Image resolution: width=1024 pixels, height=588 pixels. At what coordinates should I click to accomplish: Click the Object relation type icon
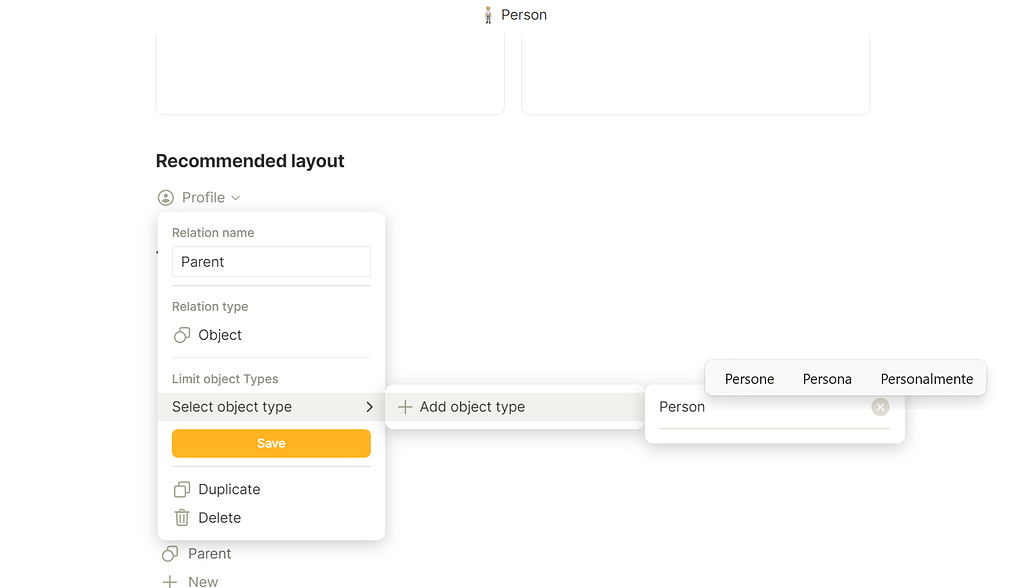click(181, 335)
